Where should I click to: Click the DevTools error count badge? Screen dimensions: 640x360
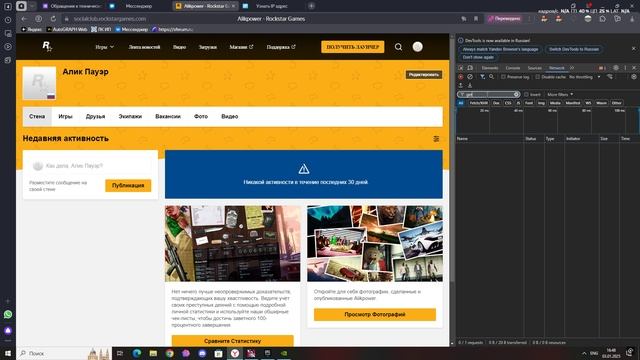pyautogui.click(x=602, y=68)
